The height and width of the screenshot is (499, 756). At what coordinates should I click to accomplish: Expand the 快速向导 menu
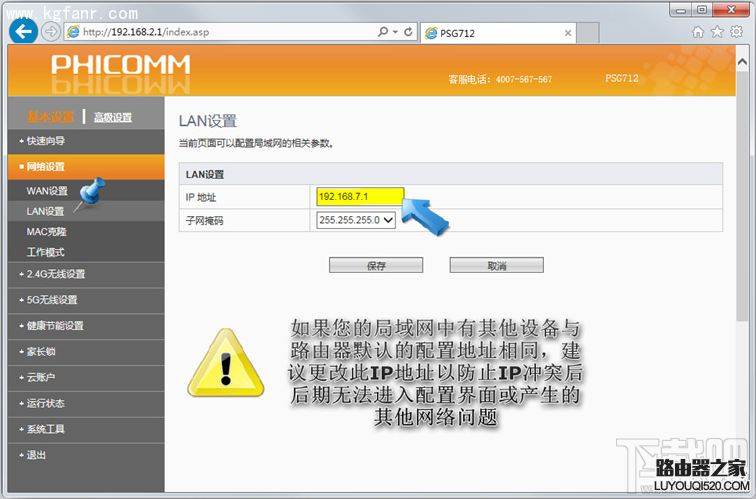tap(86, 141)
